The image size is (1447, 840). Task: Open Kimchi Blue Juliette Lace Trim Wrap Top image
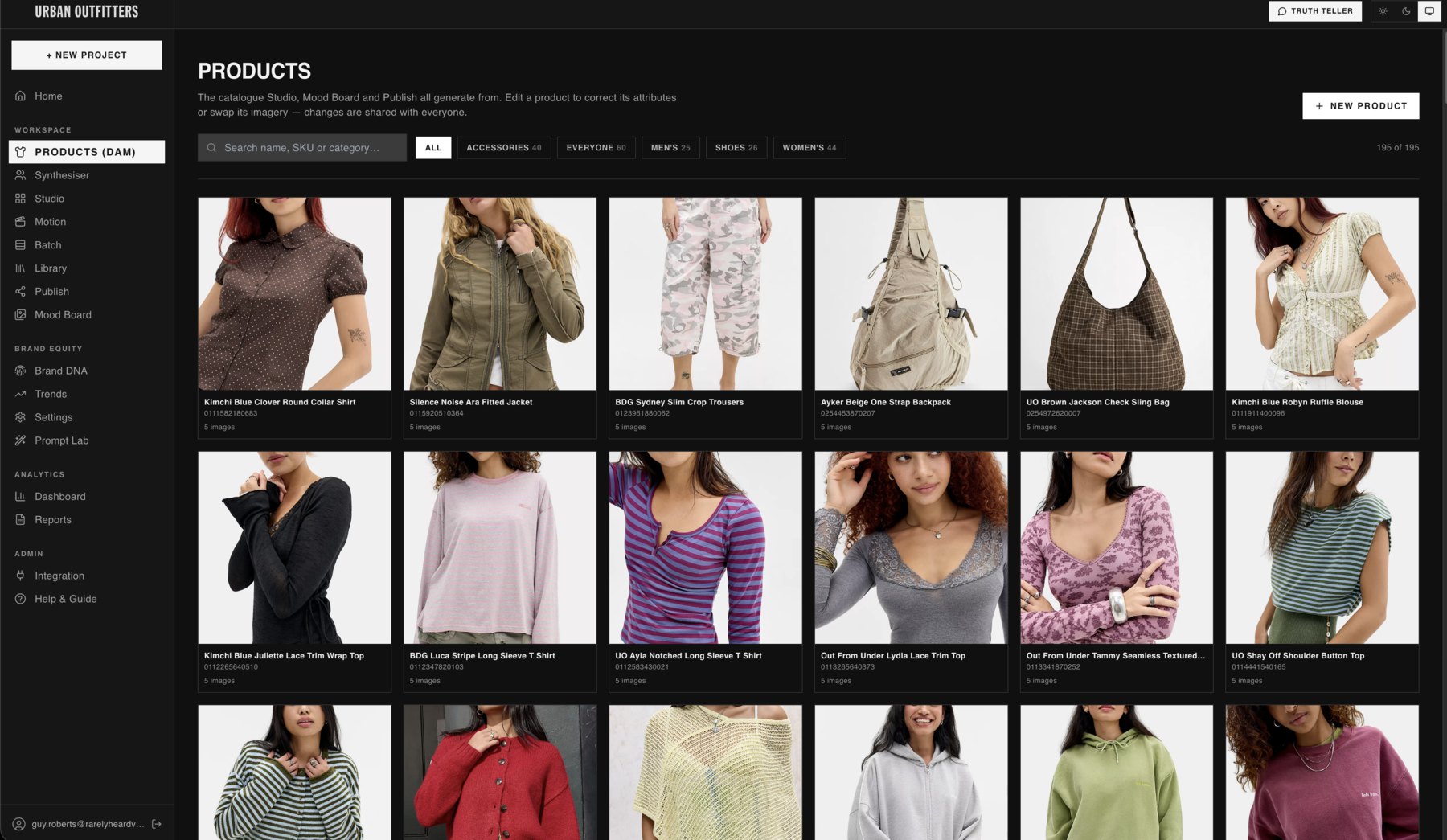[294, 547]
